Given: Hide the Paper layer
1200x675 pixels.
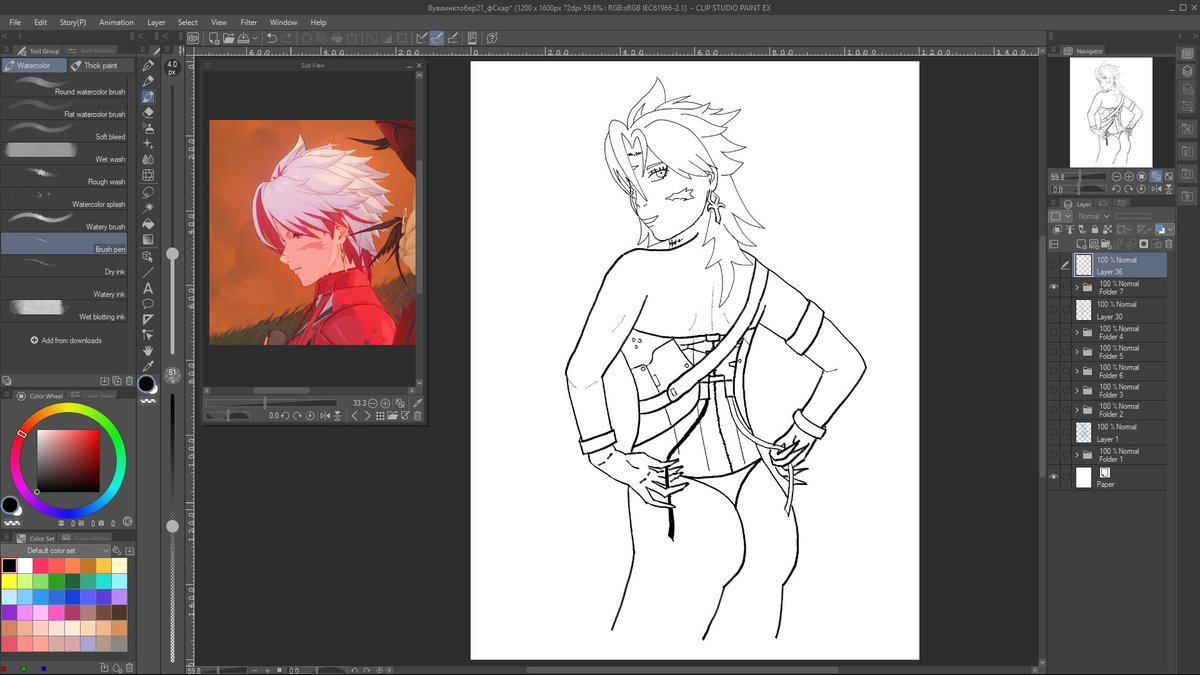Looking at the screenshot, I should [1053, 478].
